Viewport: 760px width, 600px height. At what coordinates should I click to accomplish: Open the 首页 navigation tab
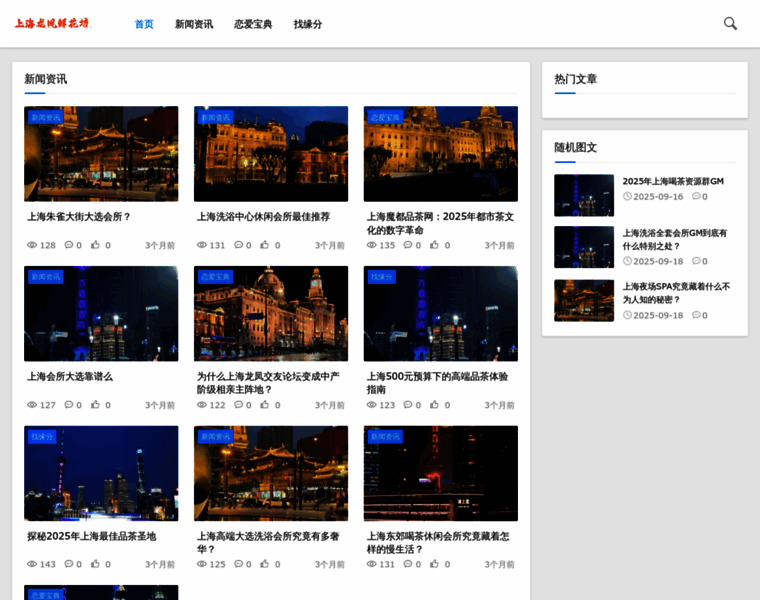point(144,24)
